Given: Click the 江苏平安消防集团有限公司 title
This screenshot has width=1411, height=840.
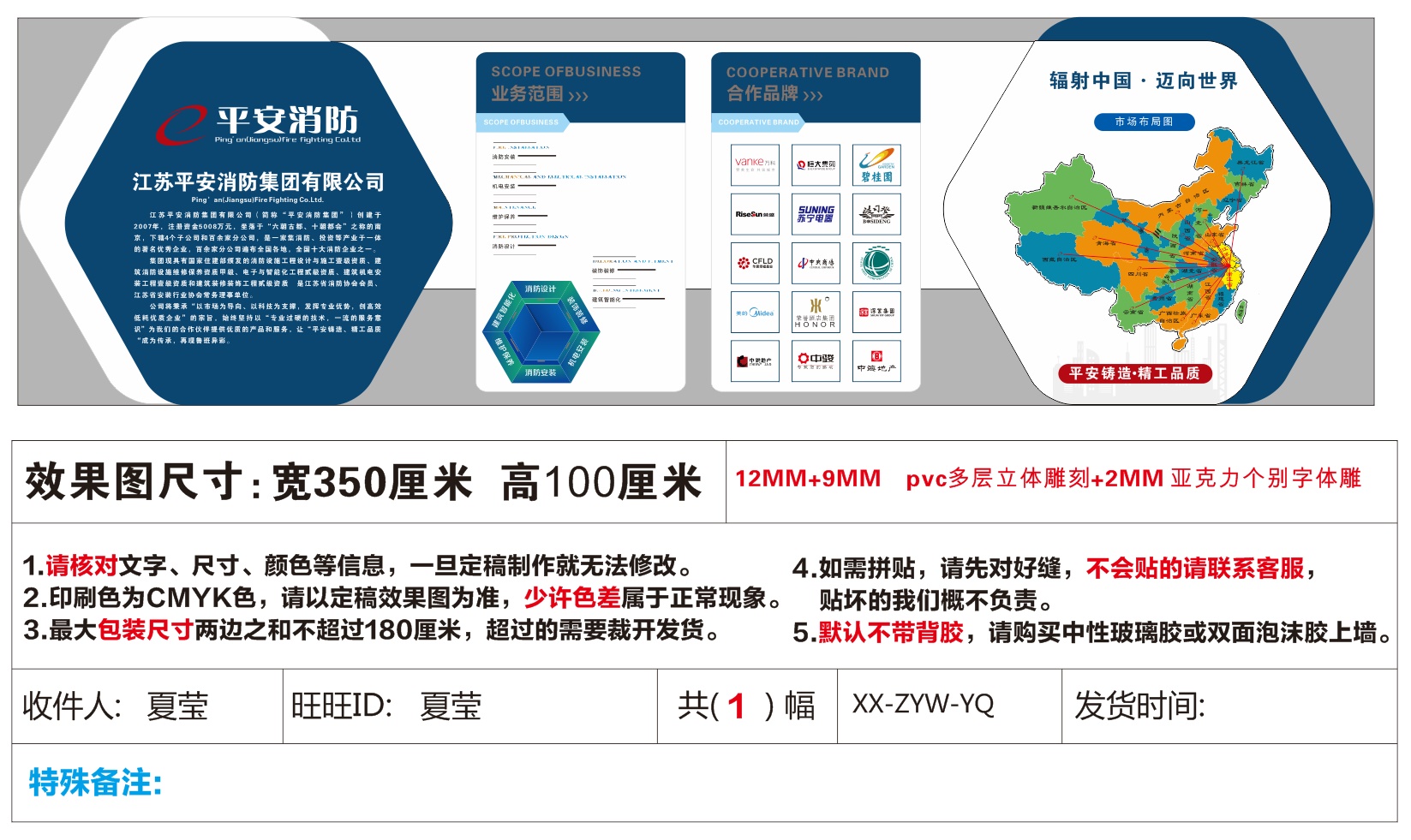Looking at the screenshot, I should (258, 182).
